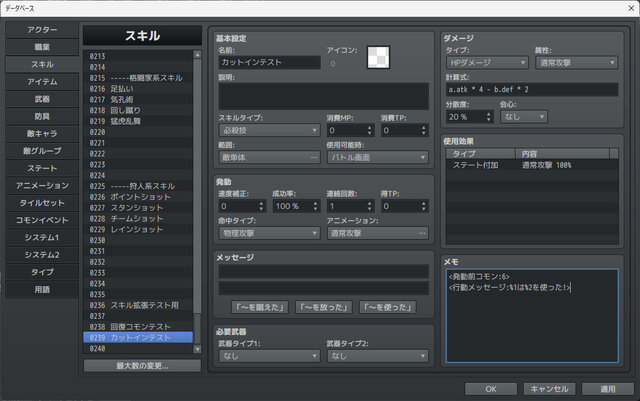Open the 範囲 selector showing 敵単体
The height and width of the screenshot is (401, 640).
pyautogui.click(x=269, y=157)
